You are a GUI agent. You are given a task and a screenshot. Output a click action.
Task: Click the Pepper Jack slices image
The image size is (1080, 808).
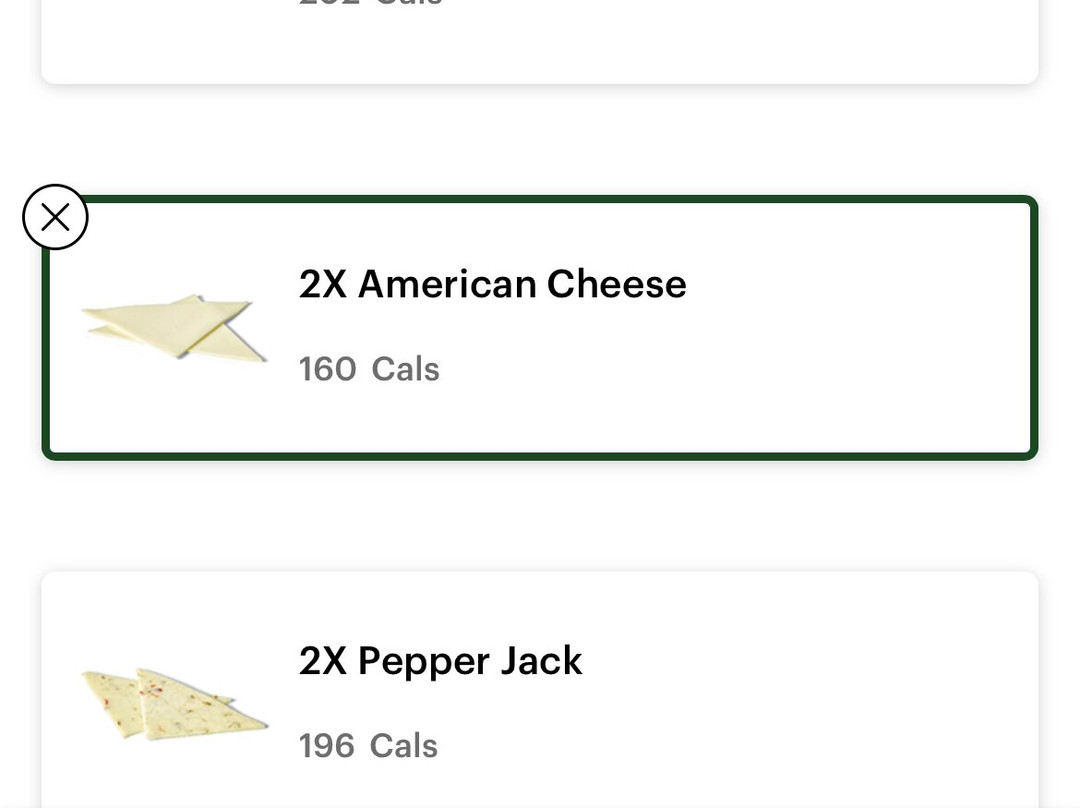pos(173,704)
